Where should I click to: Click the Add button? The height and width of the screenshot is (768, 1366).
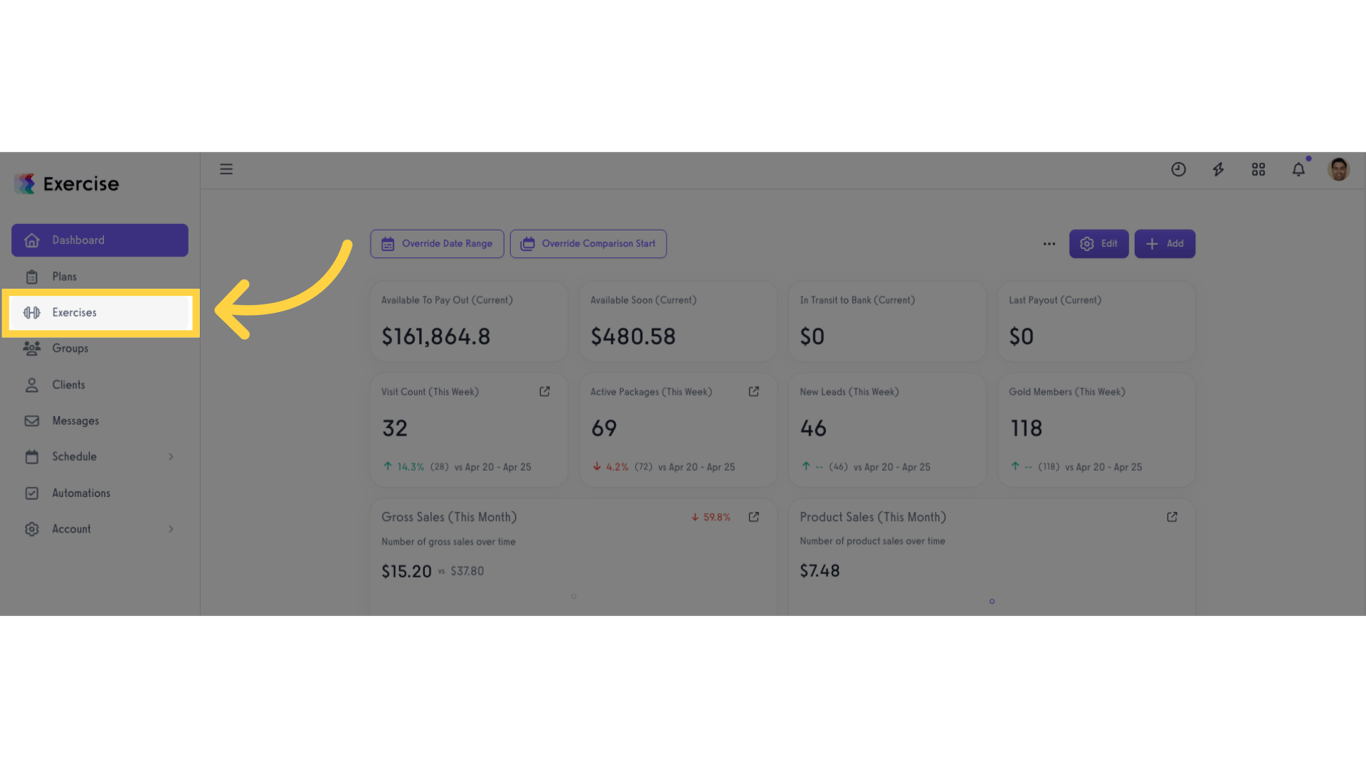(1164, 244)
